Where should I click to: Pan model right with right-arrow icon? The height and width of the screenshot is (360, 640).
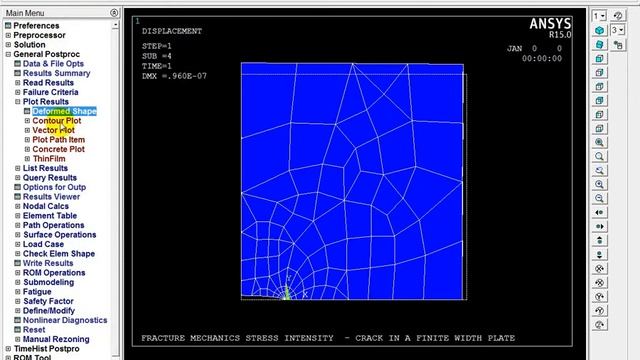(599, 227)
